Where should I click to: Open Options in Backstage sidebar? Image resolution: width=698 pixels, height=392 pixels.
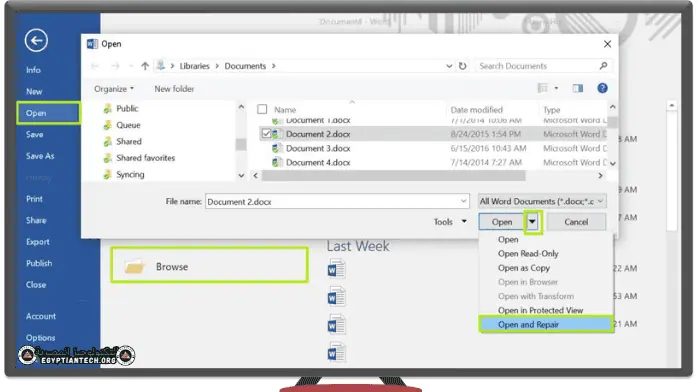click(41, 338)
